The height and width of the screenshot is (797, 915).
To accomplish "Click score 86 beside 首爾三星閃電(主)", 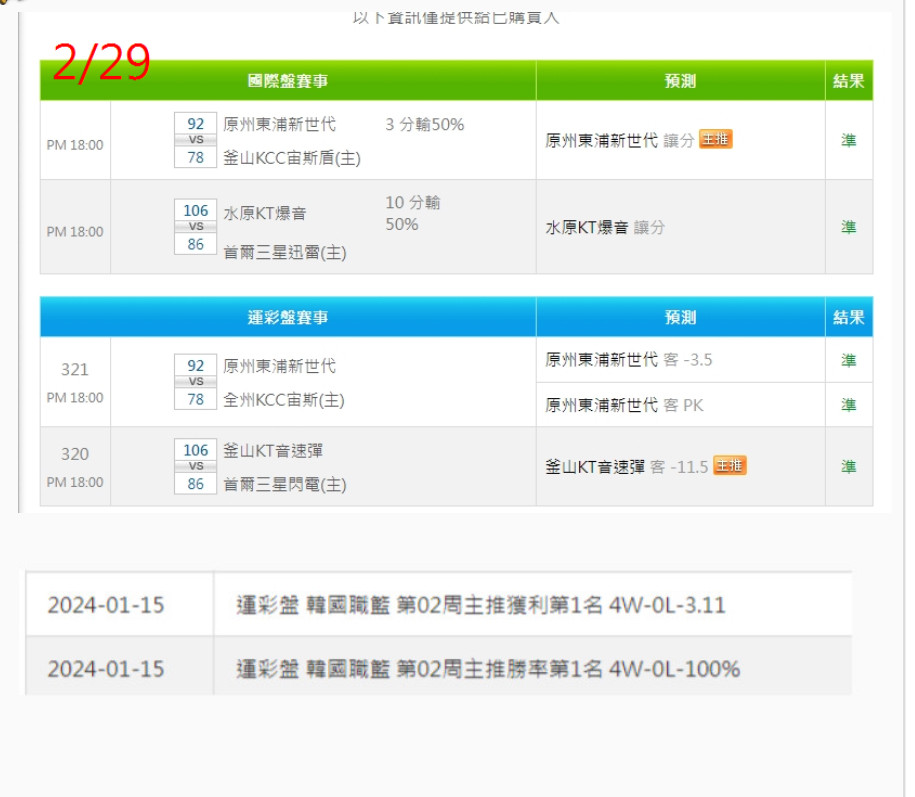I will (196, 484).
